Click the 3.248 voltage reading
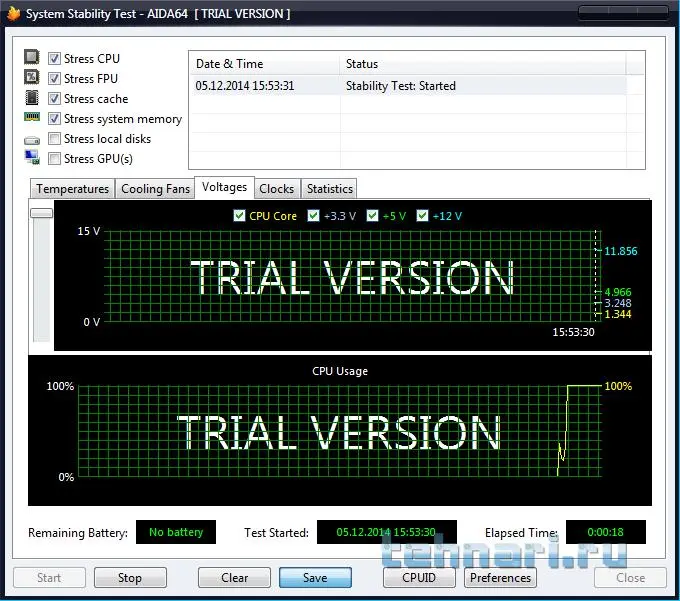The width and height of the screenshot is (680, 601). click(618, 303)
